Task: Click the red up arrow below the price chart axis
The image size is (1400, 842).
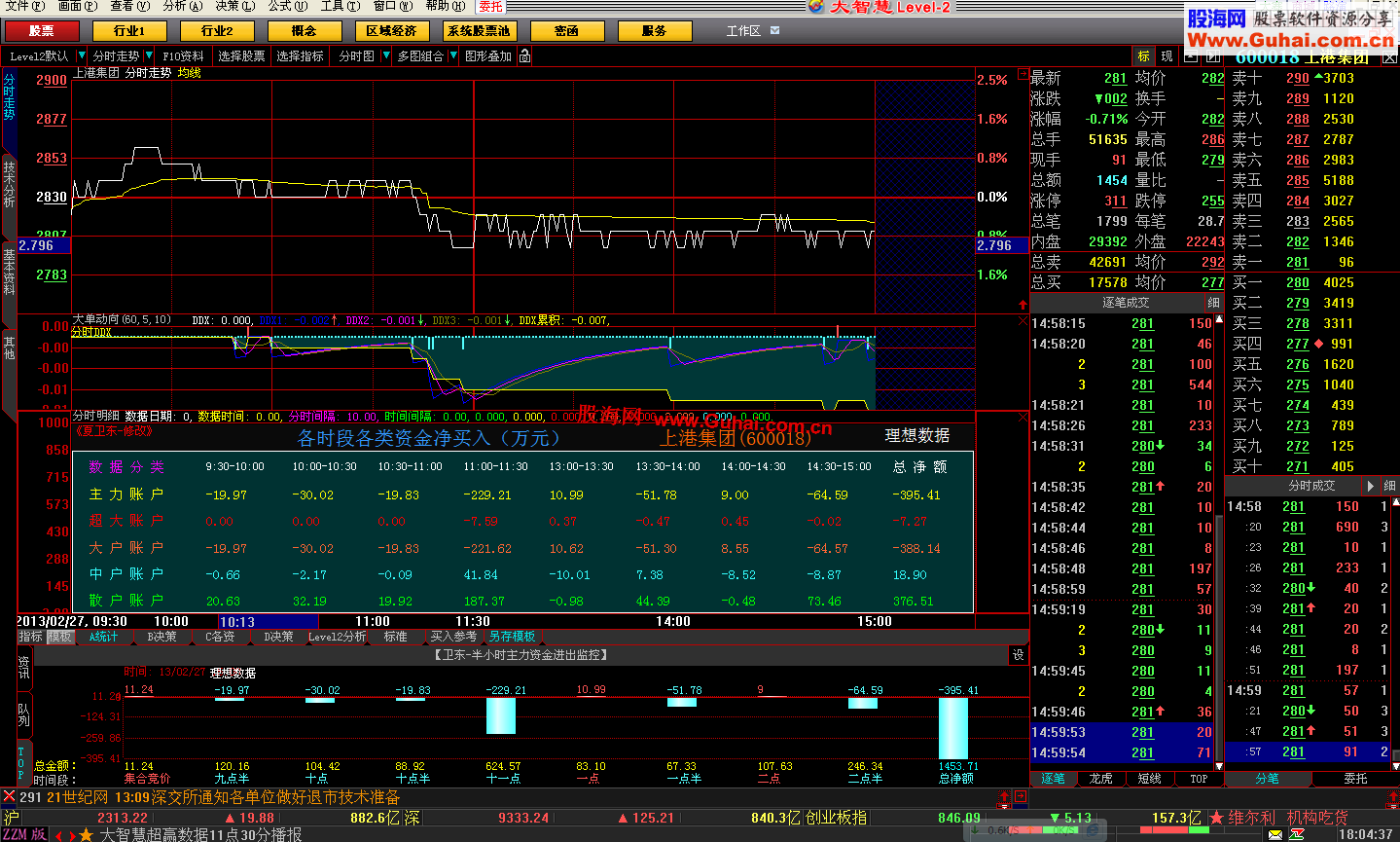Action: 1023,306
